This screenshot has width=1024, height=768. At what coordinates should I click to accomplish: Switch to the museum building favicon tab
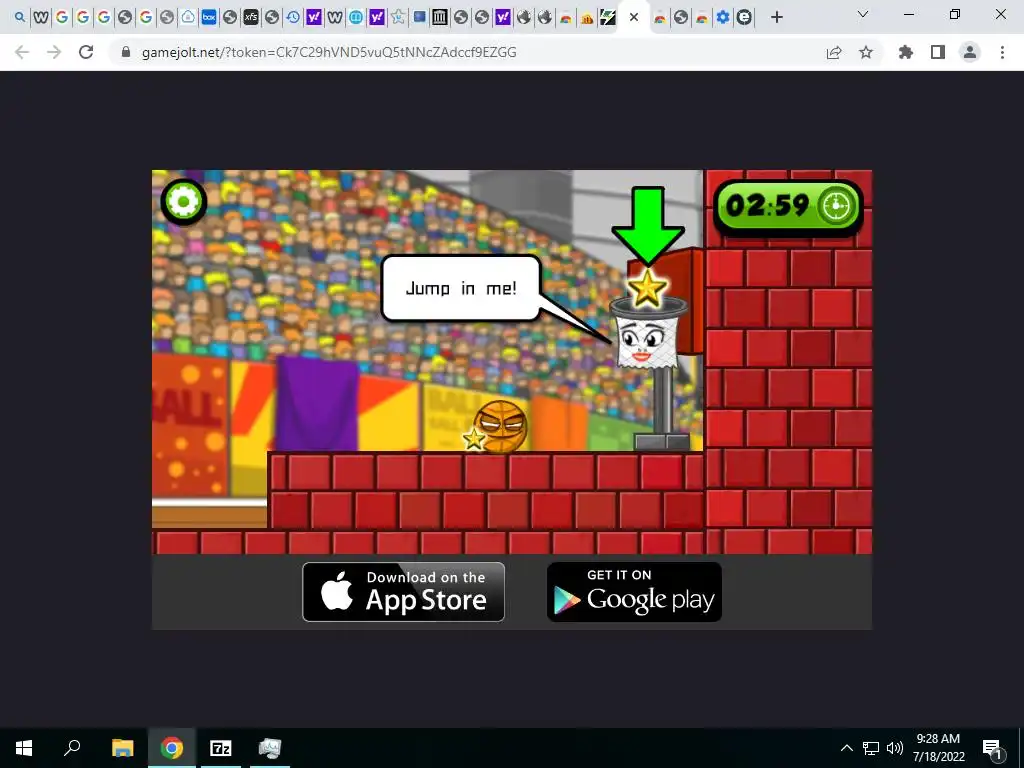pos(440,18)
